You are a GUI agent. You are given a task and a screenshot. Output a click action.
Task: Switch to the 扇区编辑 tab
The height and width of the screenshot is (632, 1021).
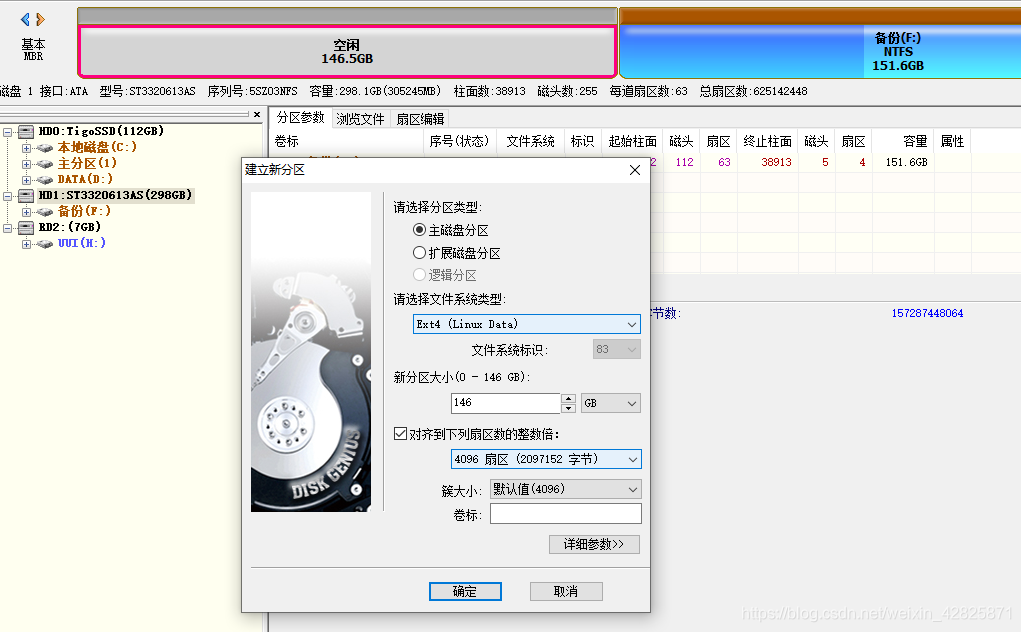click(421, 119)
